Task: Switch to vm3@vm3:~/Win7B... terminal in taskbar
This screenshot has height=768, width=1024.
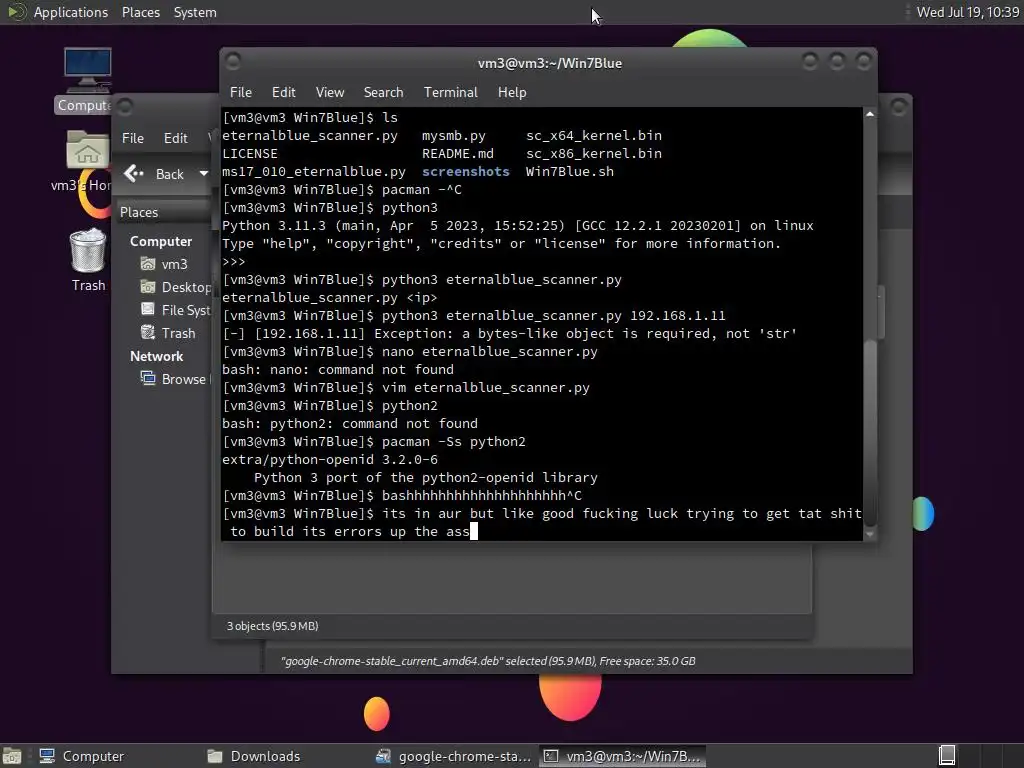Action: 622,756
